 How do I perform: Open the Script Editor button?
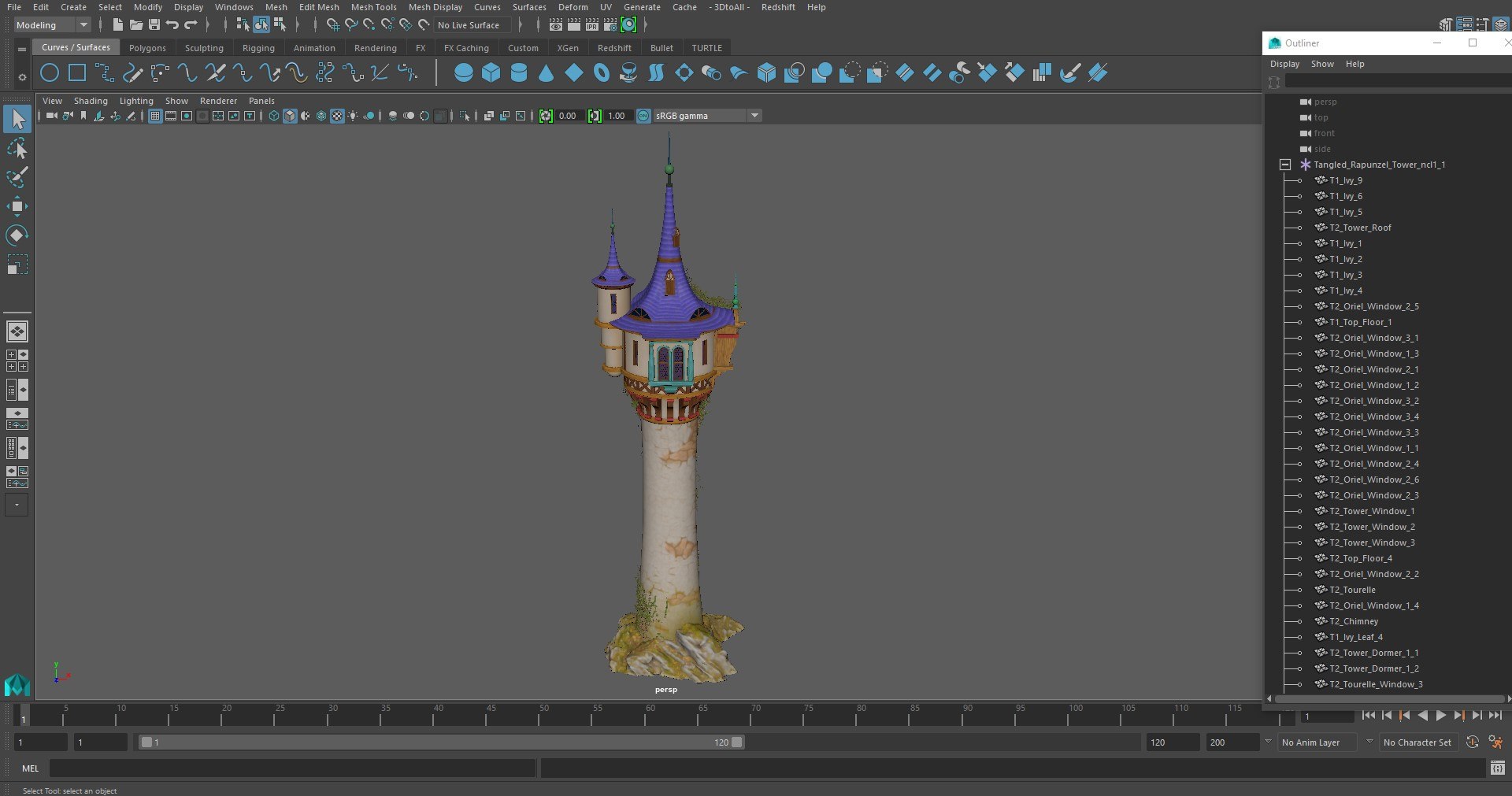(x=1497, y=768)
